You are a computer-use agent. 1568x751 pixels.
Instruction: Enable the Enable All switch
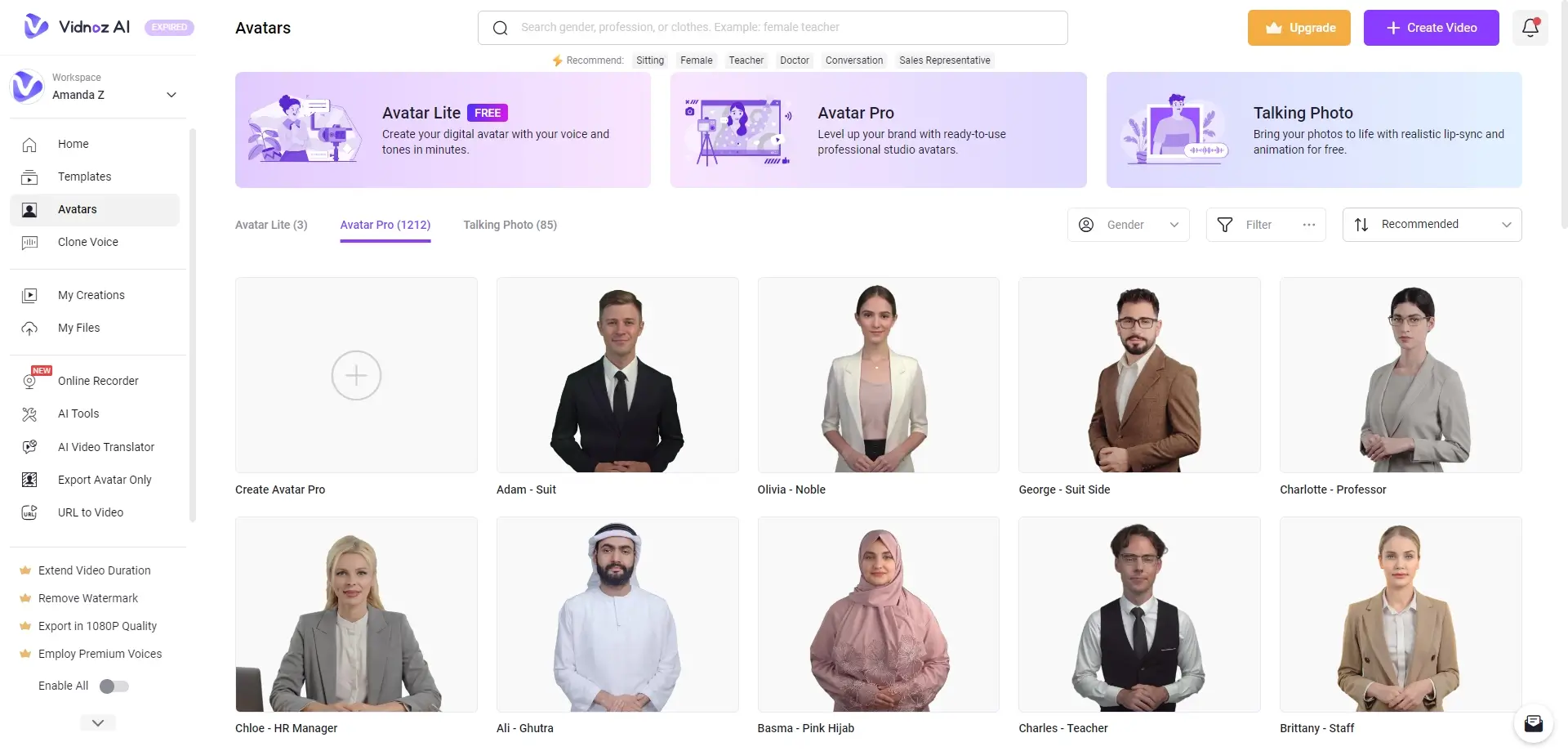(114, 686)
